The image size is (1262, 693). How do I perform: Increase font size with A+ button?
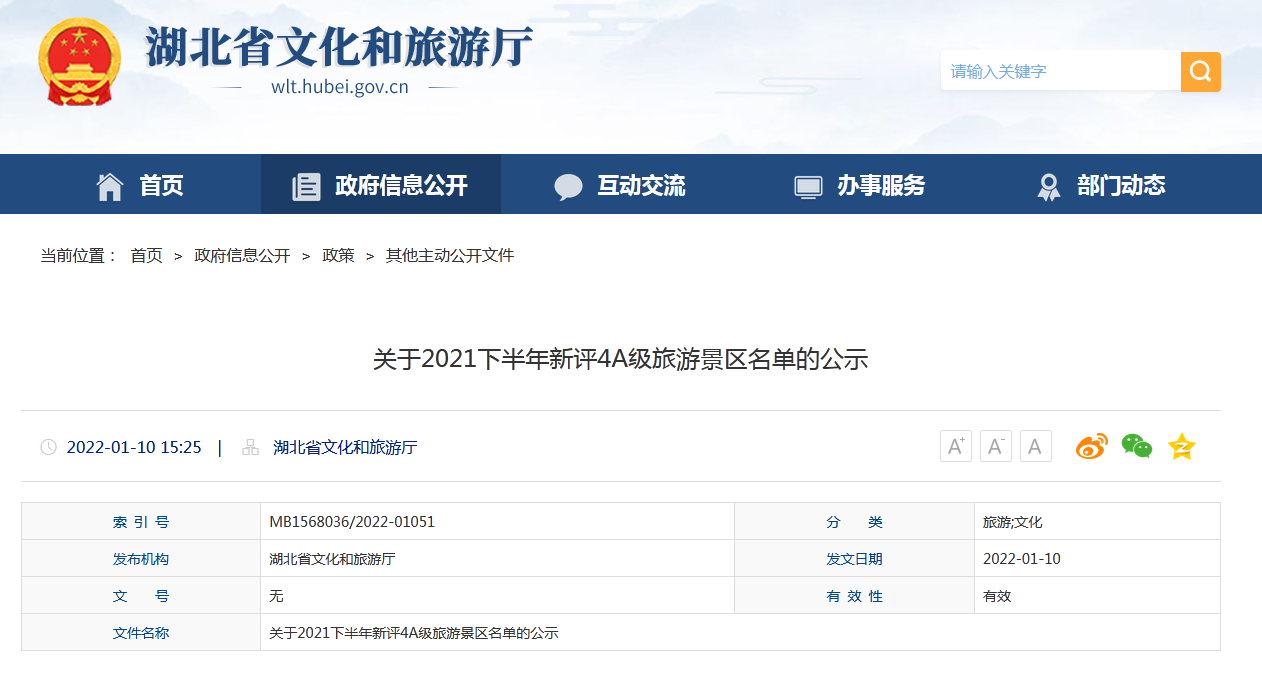pos(955,446)
